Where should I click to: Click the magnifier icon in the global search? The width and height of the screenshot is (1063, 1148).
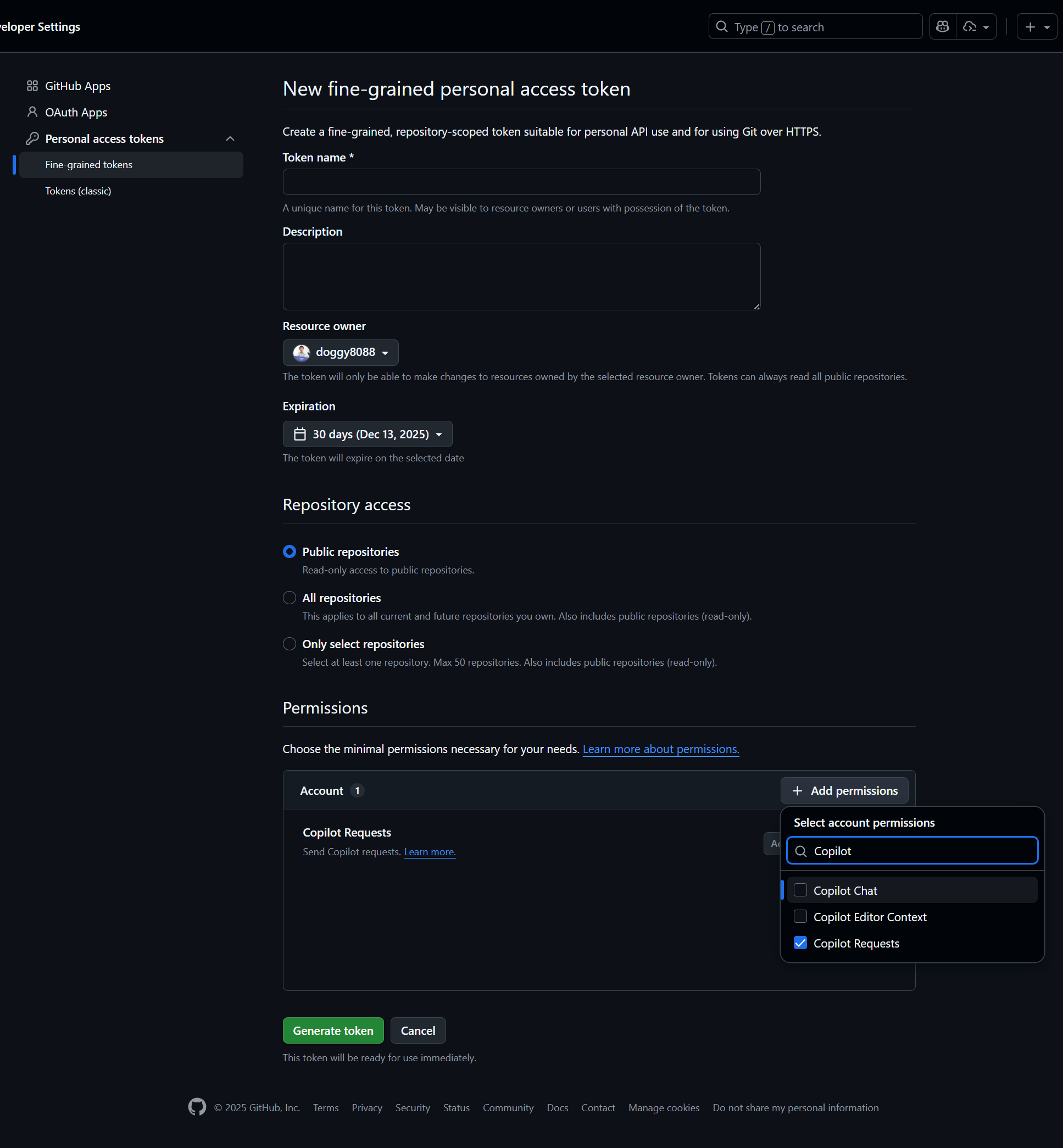[x=721, y=26]
